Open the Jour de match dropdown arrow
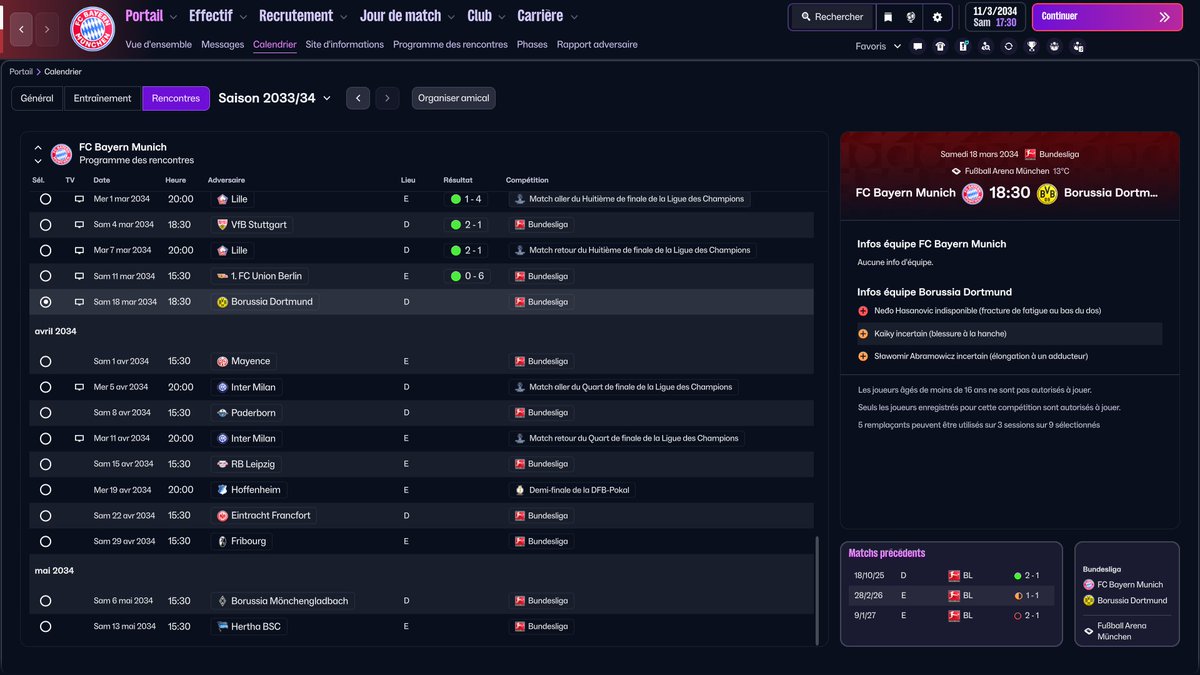This screenshot has width=1200, height=675. (452, 17)
